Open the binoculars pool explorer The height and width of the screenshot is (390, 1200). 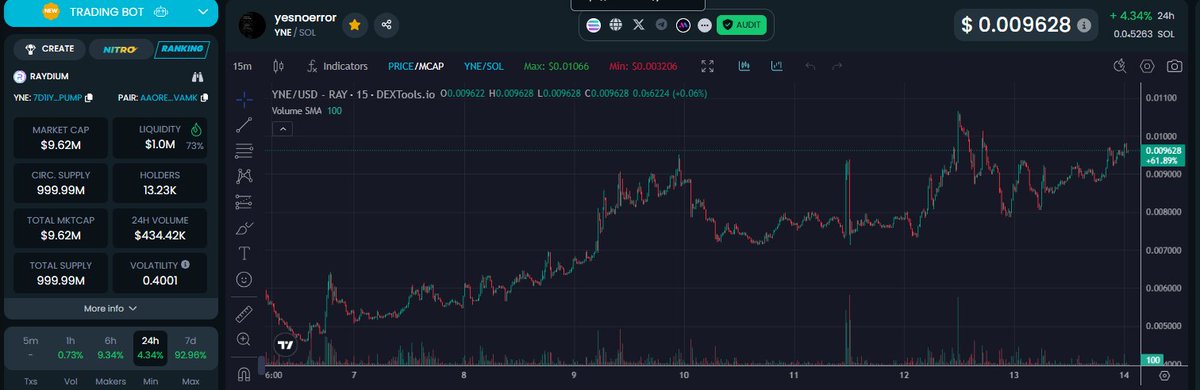[198, 76]
